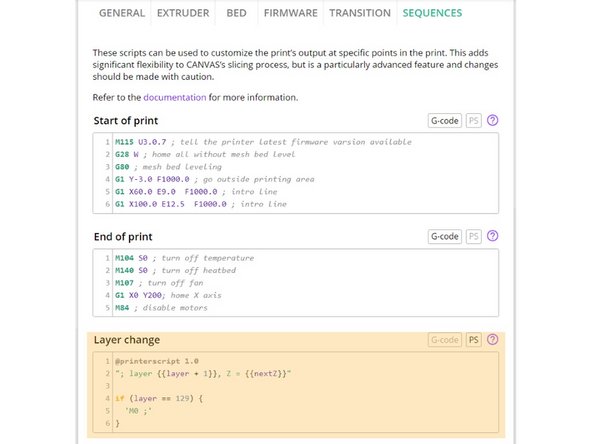Select PS mode for End of print
This screenshot has height=444, width=592.
click(x=473, y=236)
